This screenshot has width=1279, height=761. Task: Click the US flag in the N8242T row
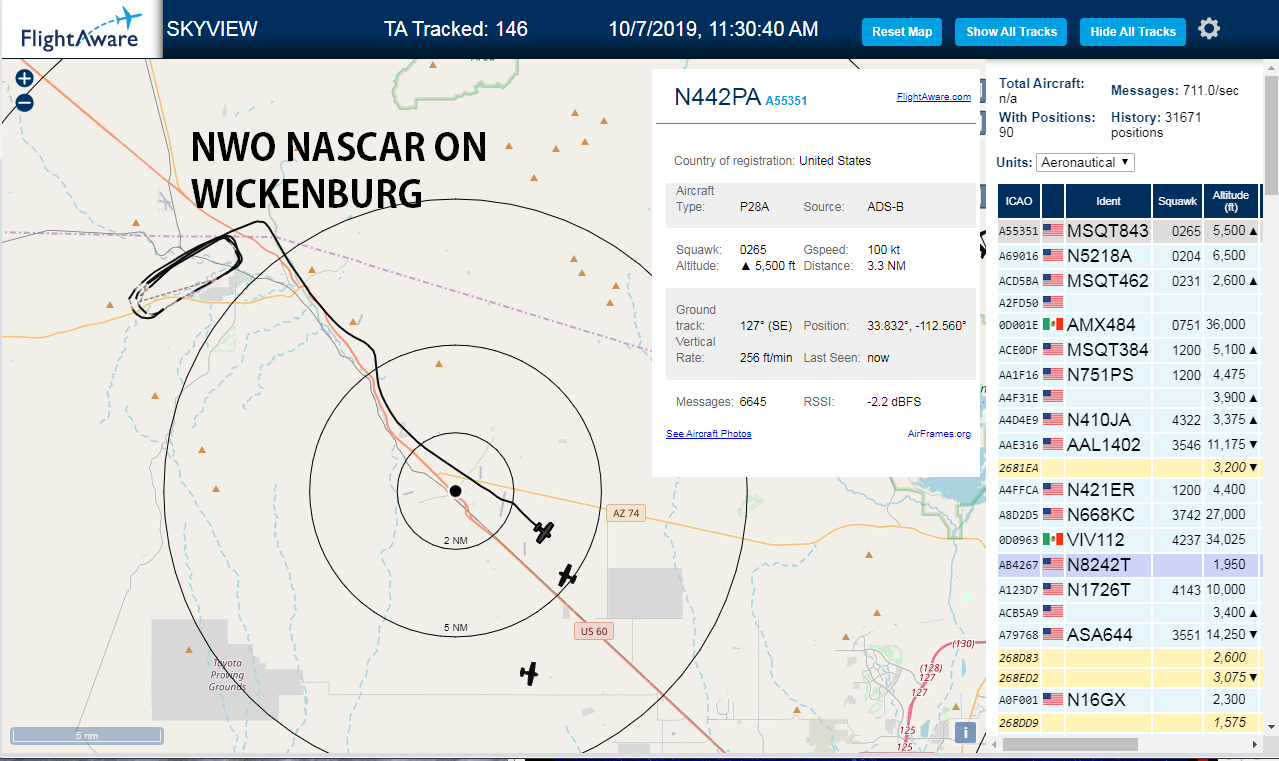[1053, 564]
